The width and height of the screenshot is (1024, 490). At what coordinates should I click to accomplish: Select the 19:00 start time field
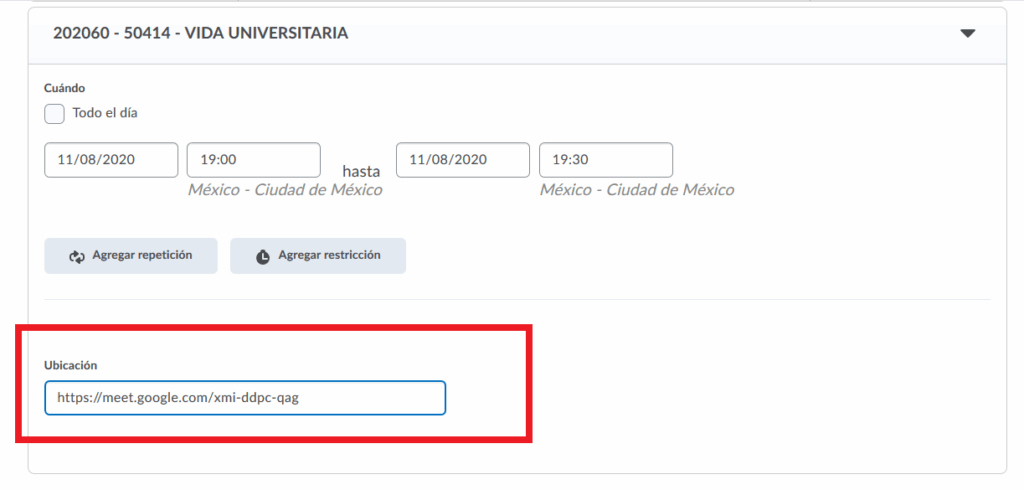253,160
